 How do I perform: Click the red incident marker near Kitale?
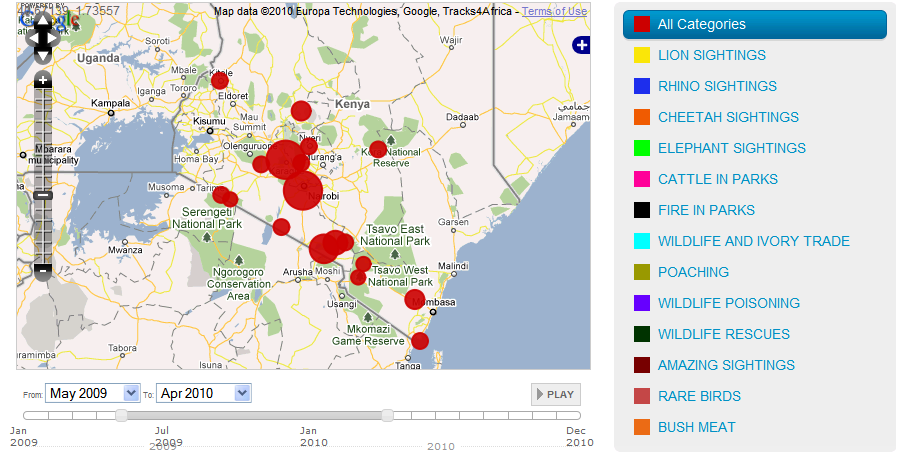click(220, 80)
